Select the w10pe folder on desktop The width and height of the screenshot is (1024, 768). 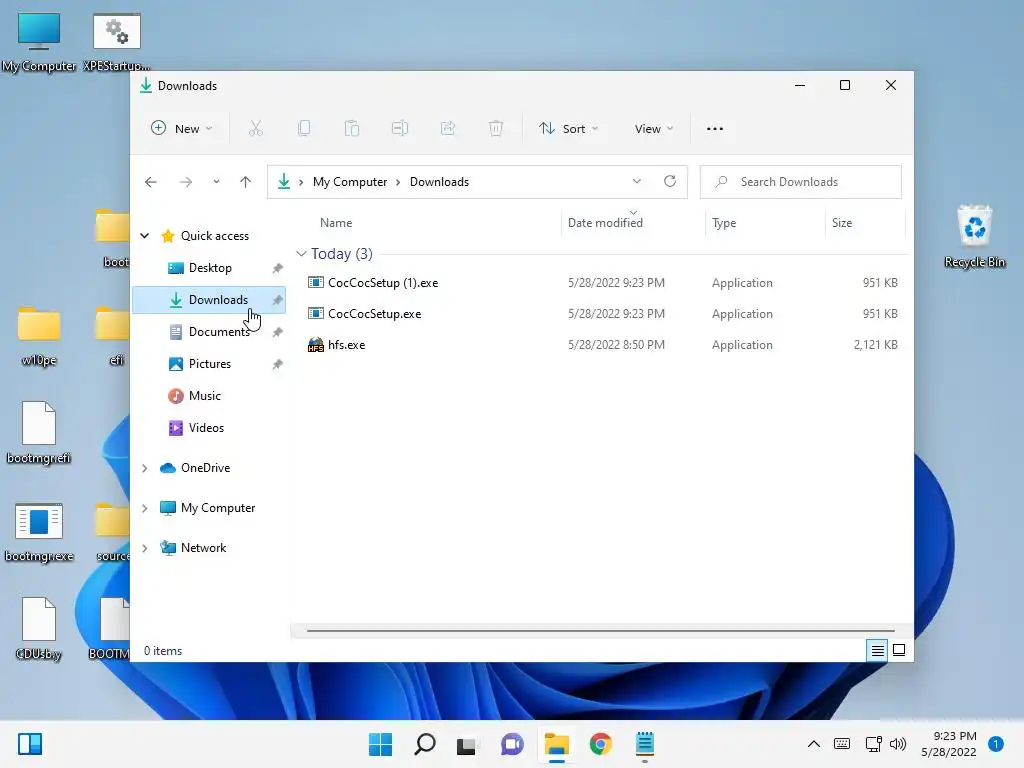tap(39, 336)
